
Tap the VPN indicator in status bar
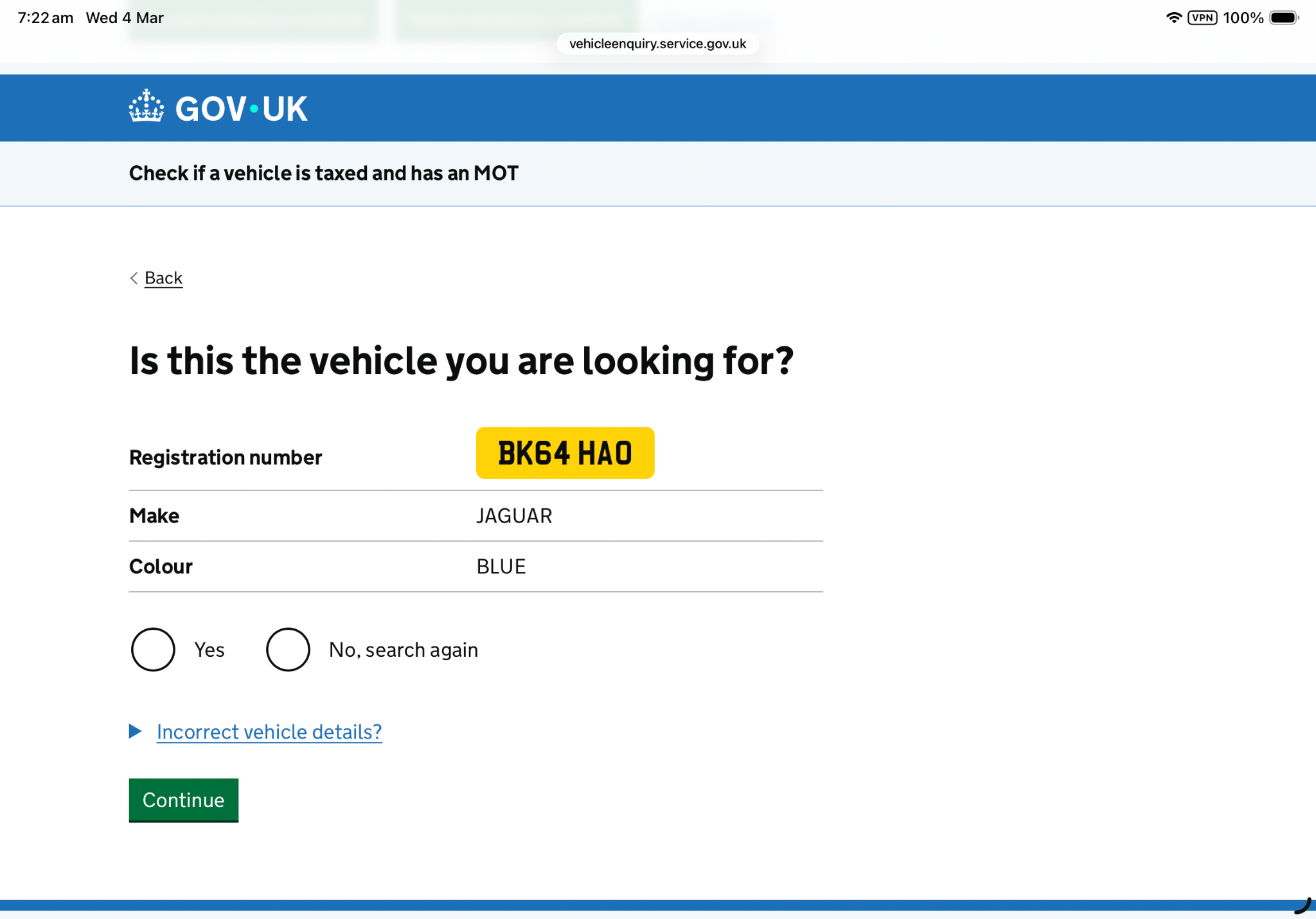click(1202, 18)
